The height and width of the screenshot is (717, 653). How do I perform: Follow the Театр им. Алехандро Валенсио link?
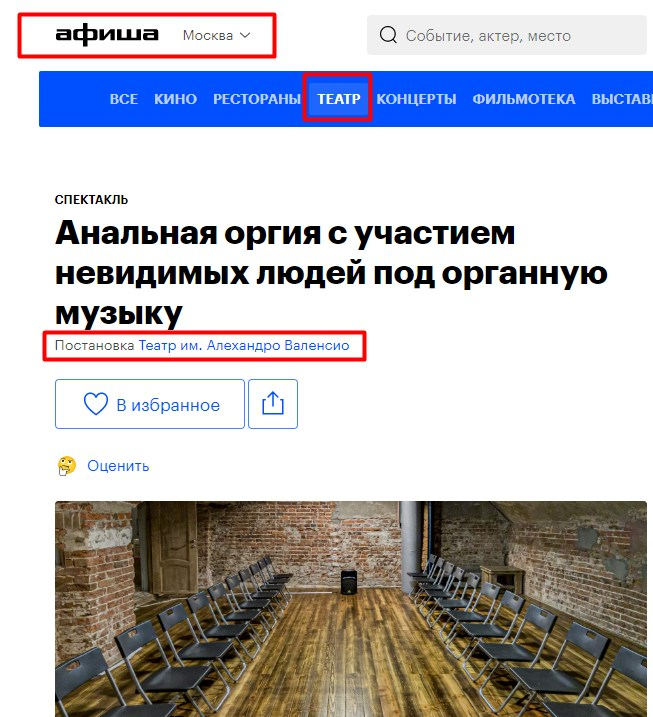244,345
